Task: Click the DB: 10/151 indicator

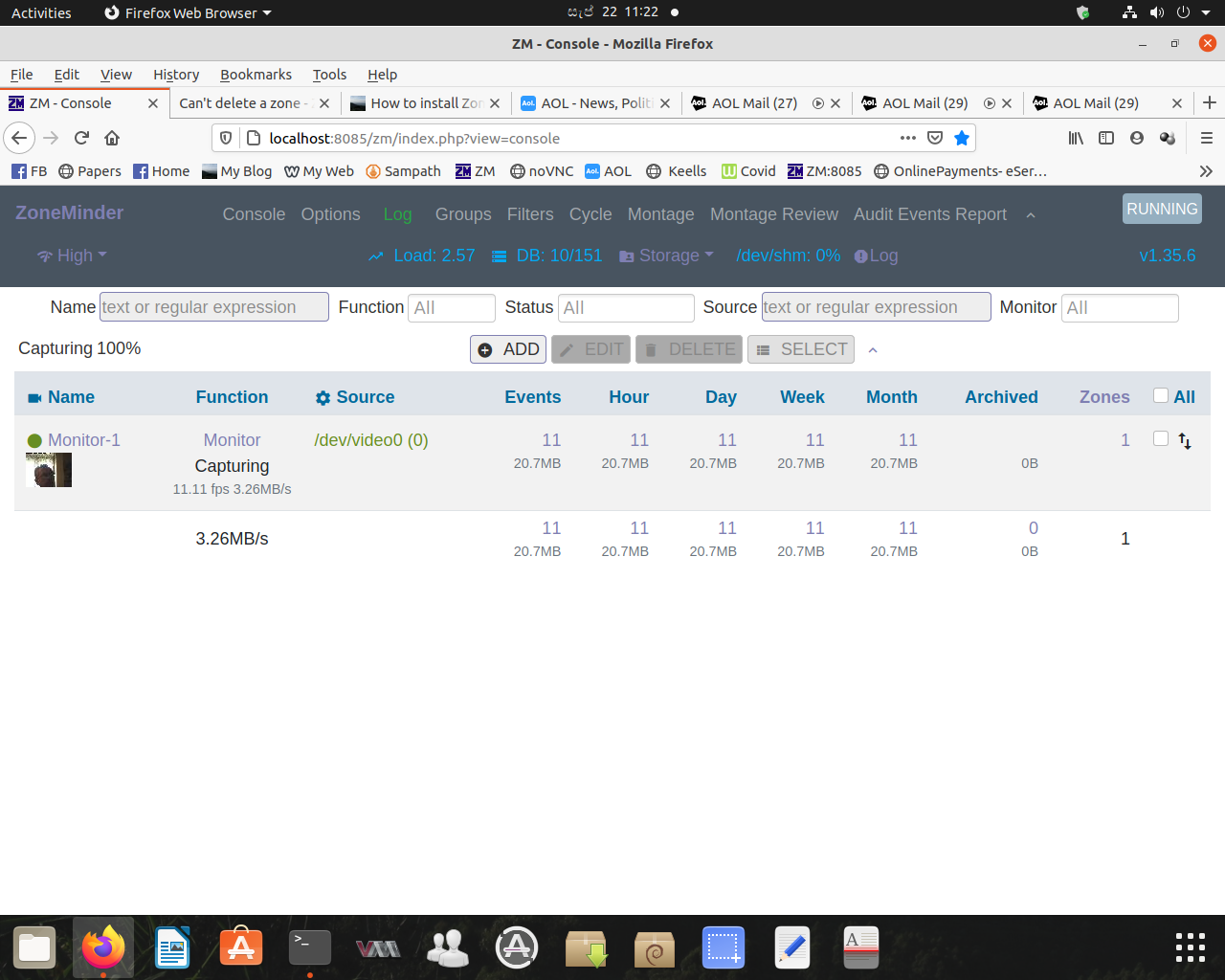Action: pyautogui.click(x=546, y=256)
